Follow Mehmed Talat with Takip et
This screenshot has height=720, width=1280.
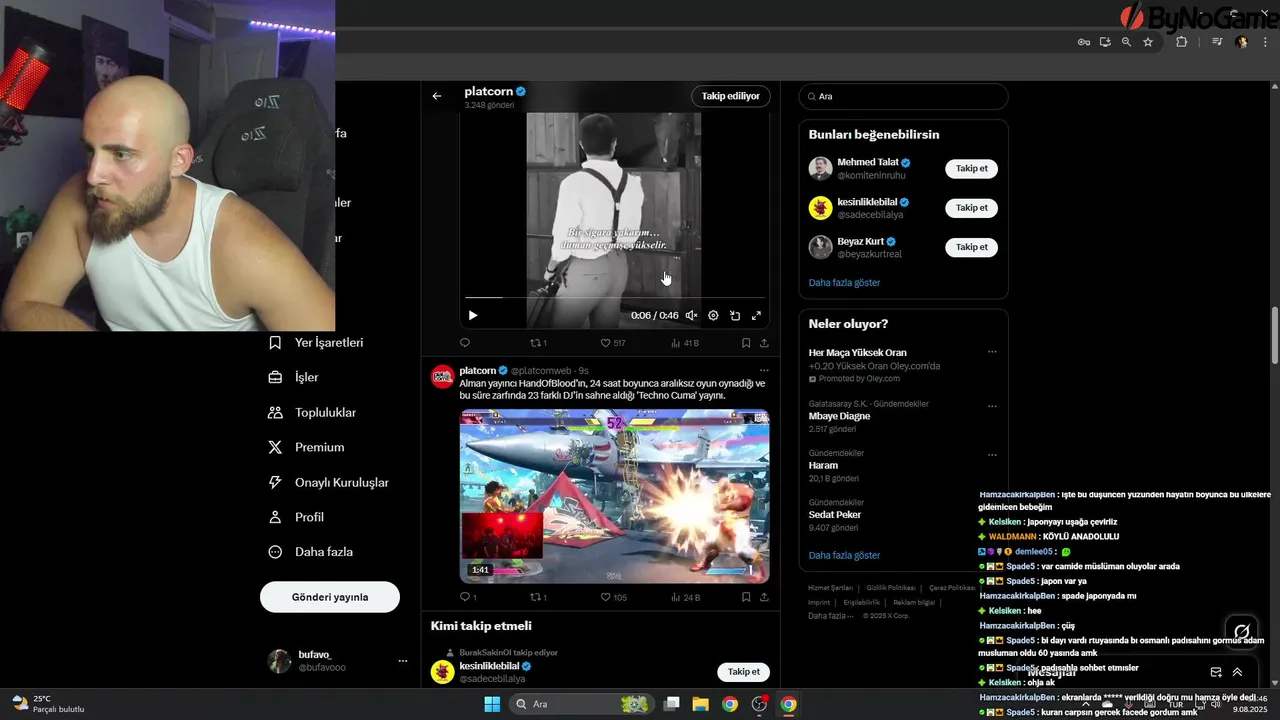point(971,168)
